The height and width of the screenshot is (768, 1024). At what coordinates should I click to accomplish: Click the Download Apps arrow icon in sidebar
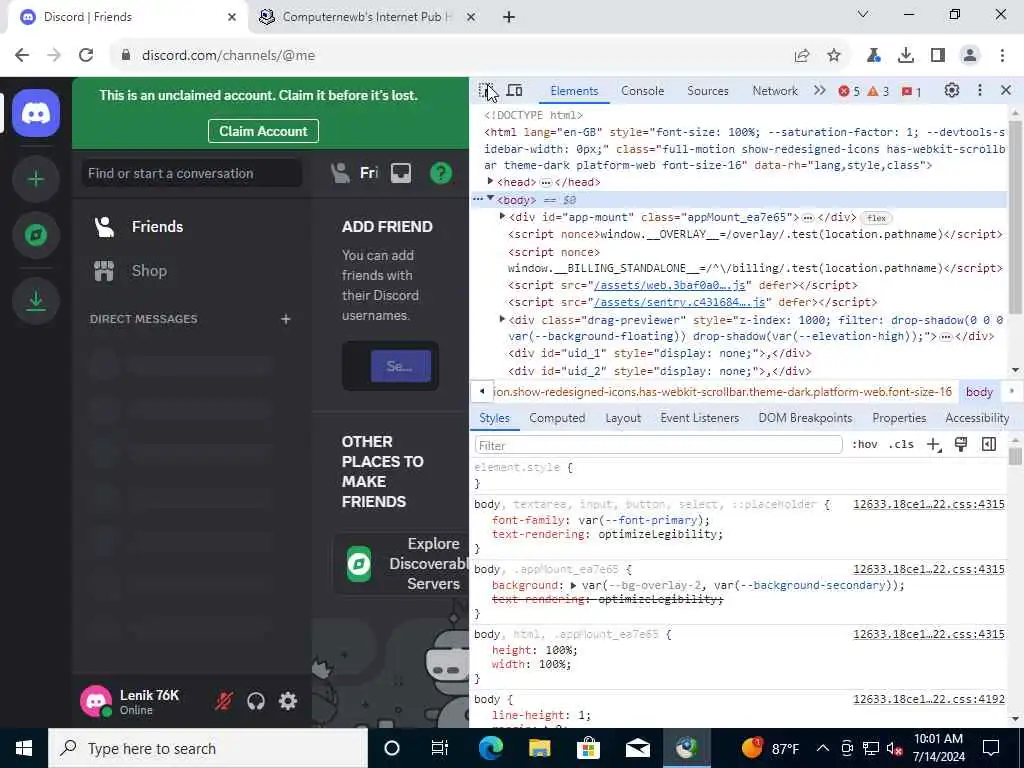pos(36,300)
